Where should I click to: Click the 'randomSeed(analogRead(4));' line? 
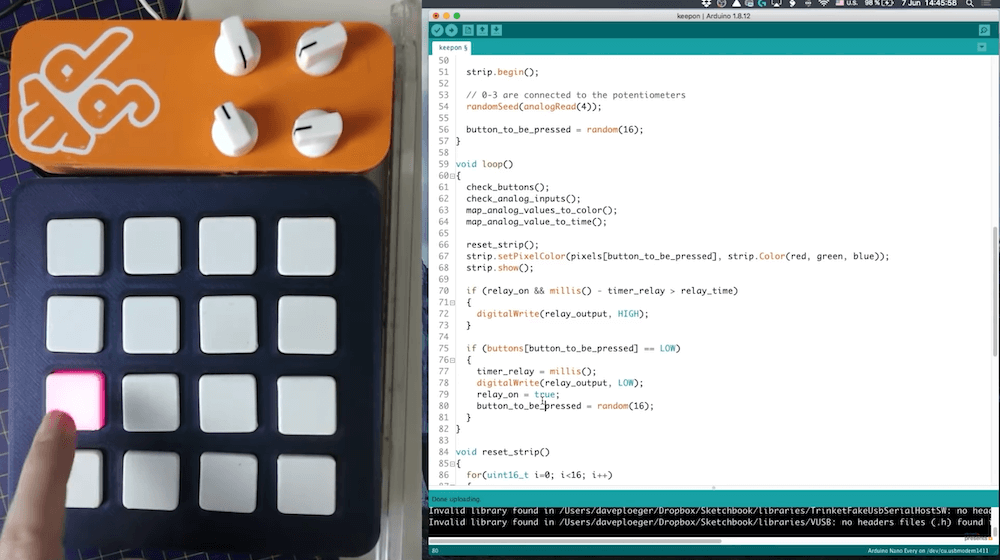(x=534, y=107)
